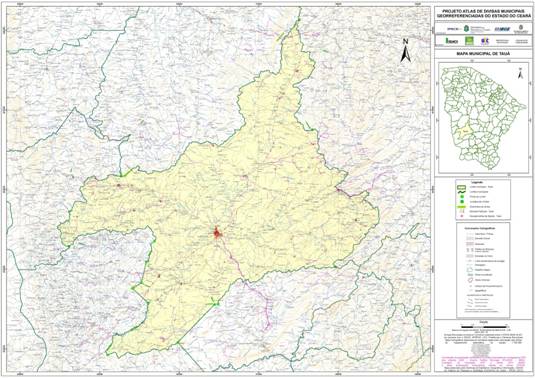Viewport: 535px width, 378px height.
Task: Click the red urban center of Tauá
Action: pyautogui.click(x=217, y=233)
